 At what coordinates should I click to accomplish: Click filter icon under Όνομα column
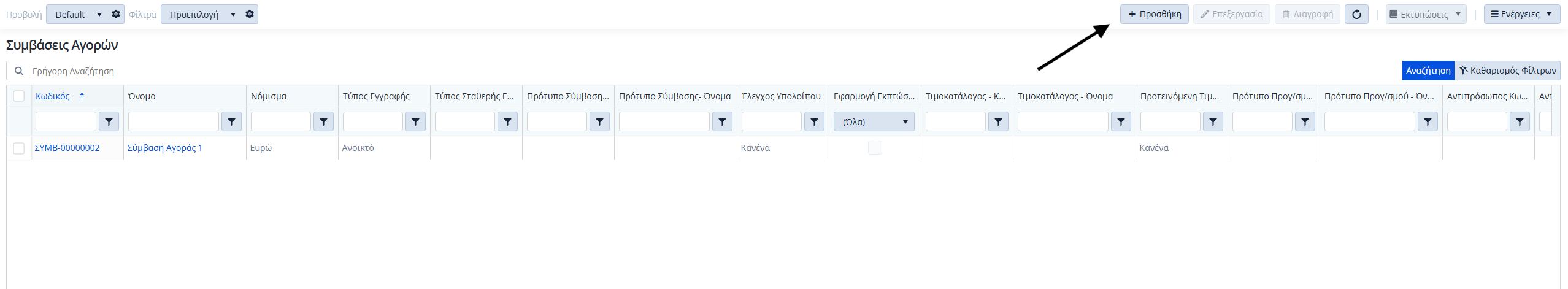click(231, 122)
